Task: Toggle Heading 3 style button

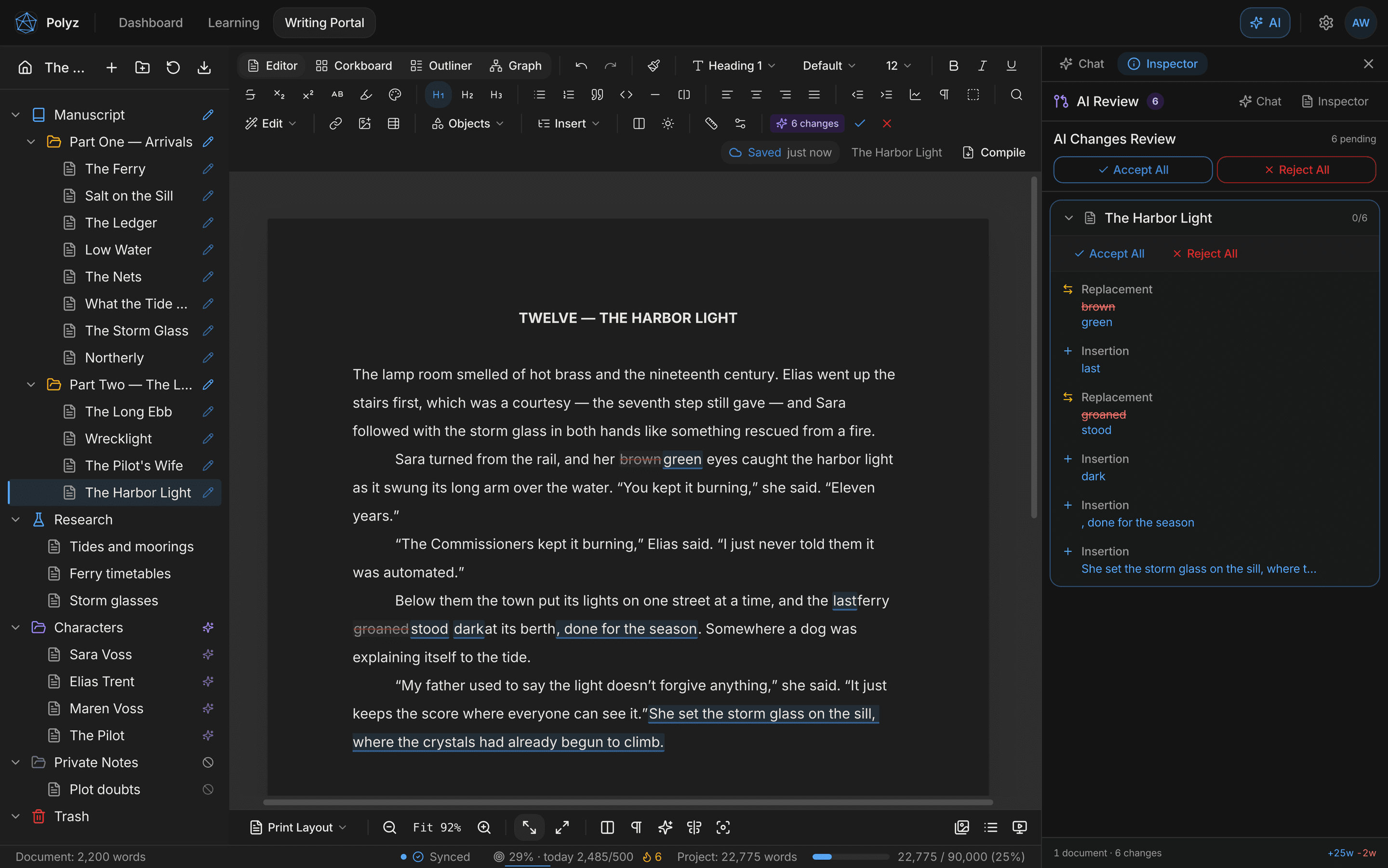Action: pos(496,95)
